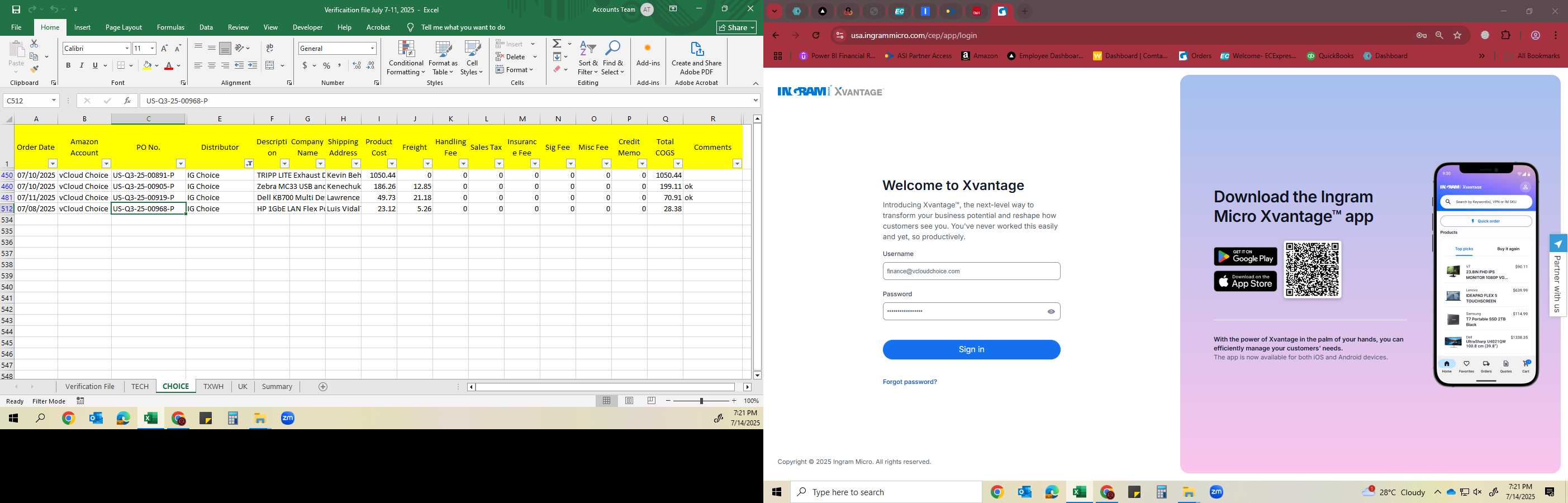Open the Formulas ribbon tab

170,27
